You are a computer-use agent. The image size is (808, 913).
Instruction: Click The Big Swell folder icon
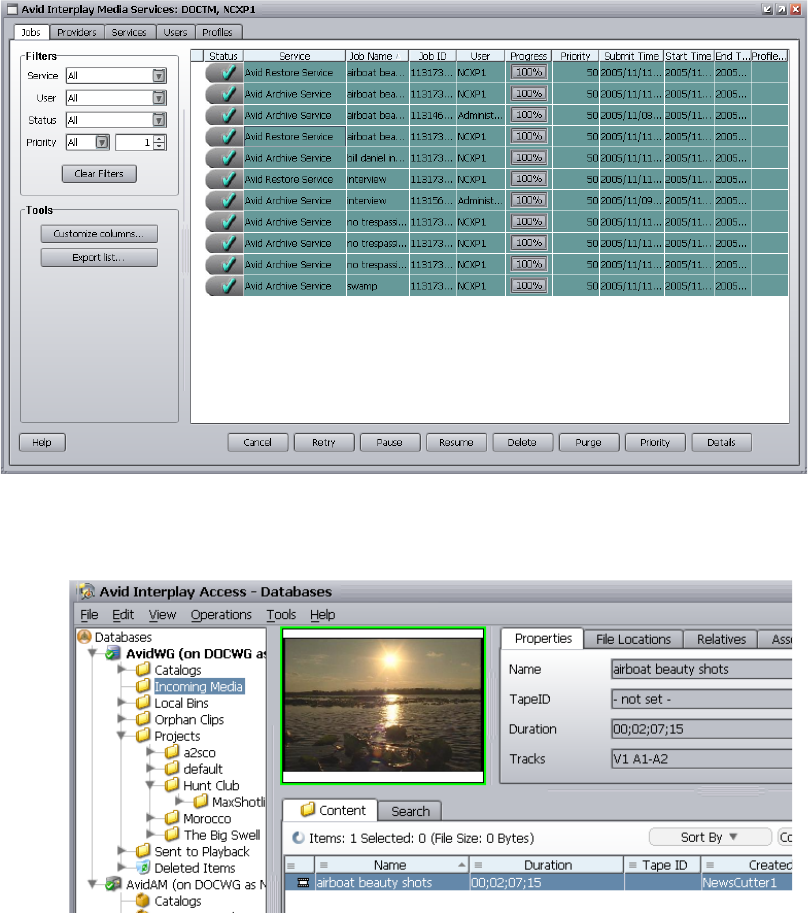tap(172, 834)
